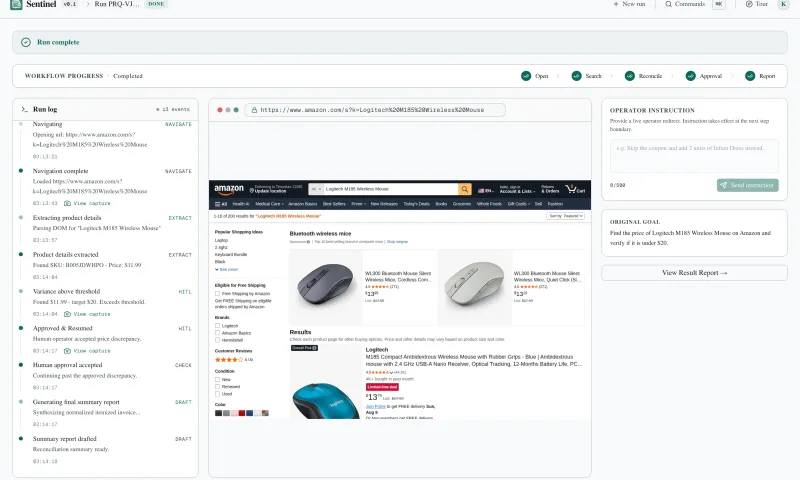Open Groceries in Amazon nav
Viewport: 800px width, 480px height.
pyautogui.click(x=462, y=204)
